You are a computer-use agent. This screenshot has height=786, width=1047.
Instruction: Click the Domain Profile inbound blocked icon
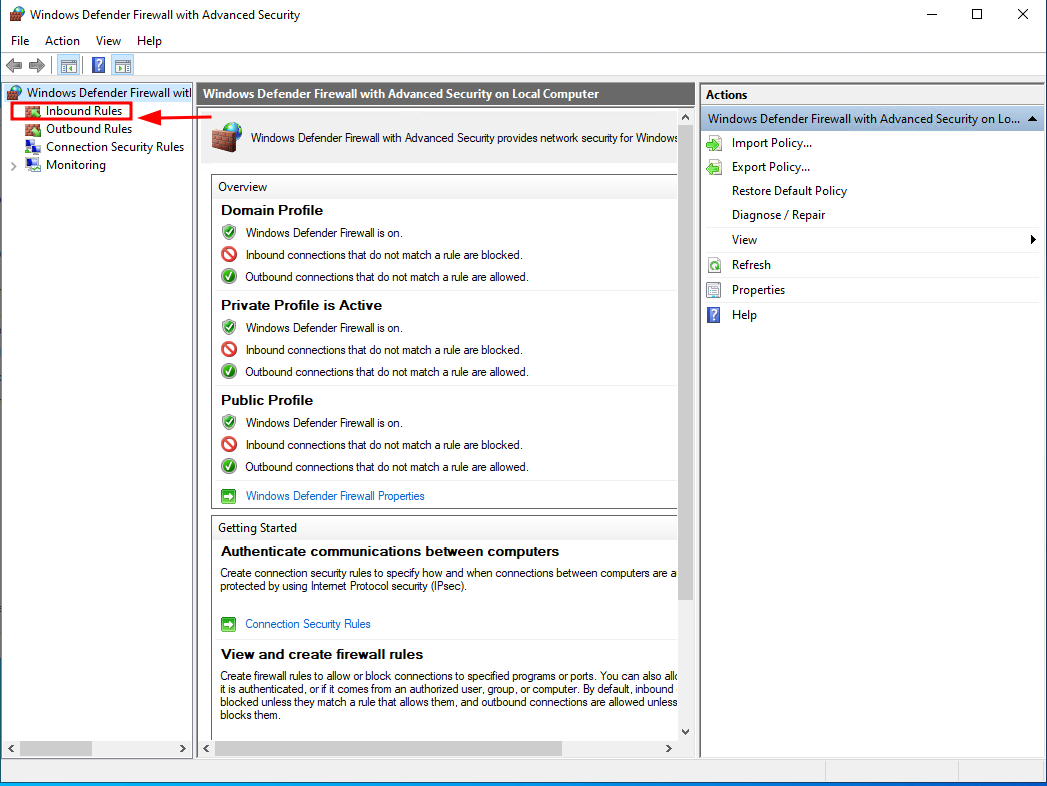tap(229, 254)
